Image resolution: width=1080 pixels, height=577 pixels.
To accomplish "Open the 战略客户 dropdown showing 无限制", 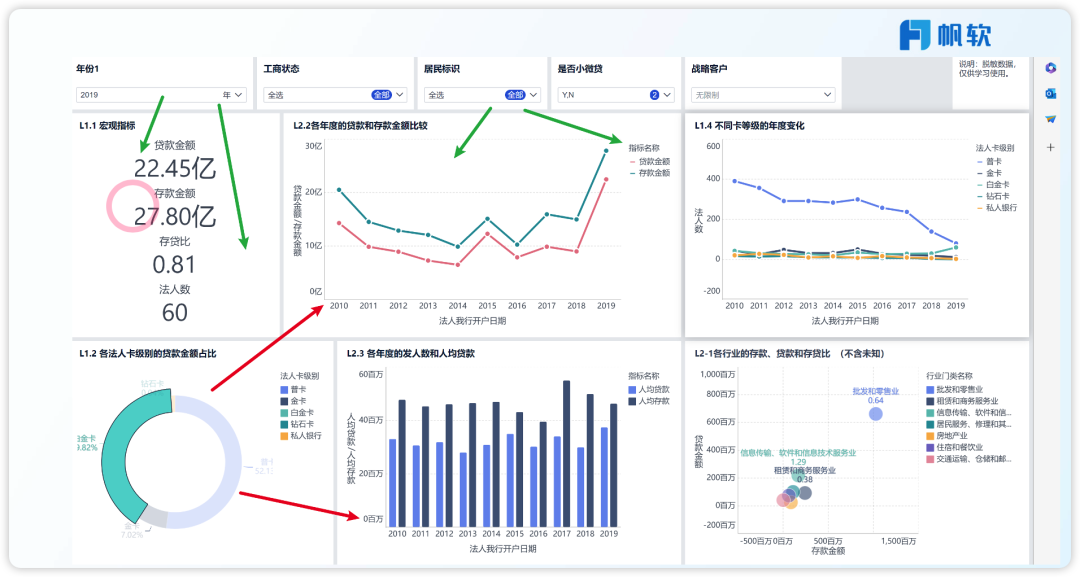I will pos(763,95).
